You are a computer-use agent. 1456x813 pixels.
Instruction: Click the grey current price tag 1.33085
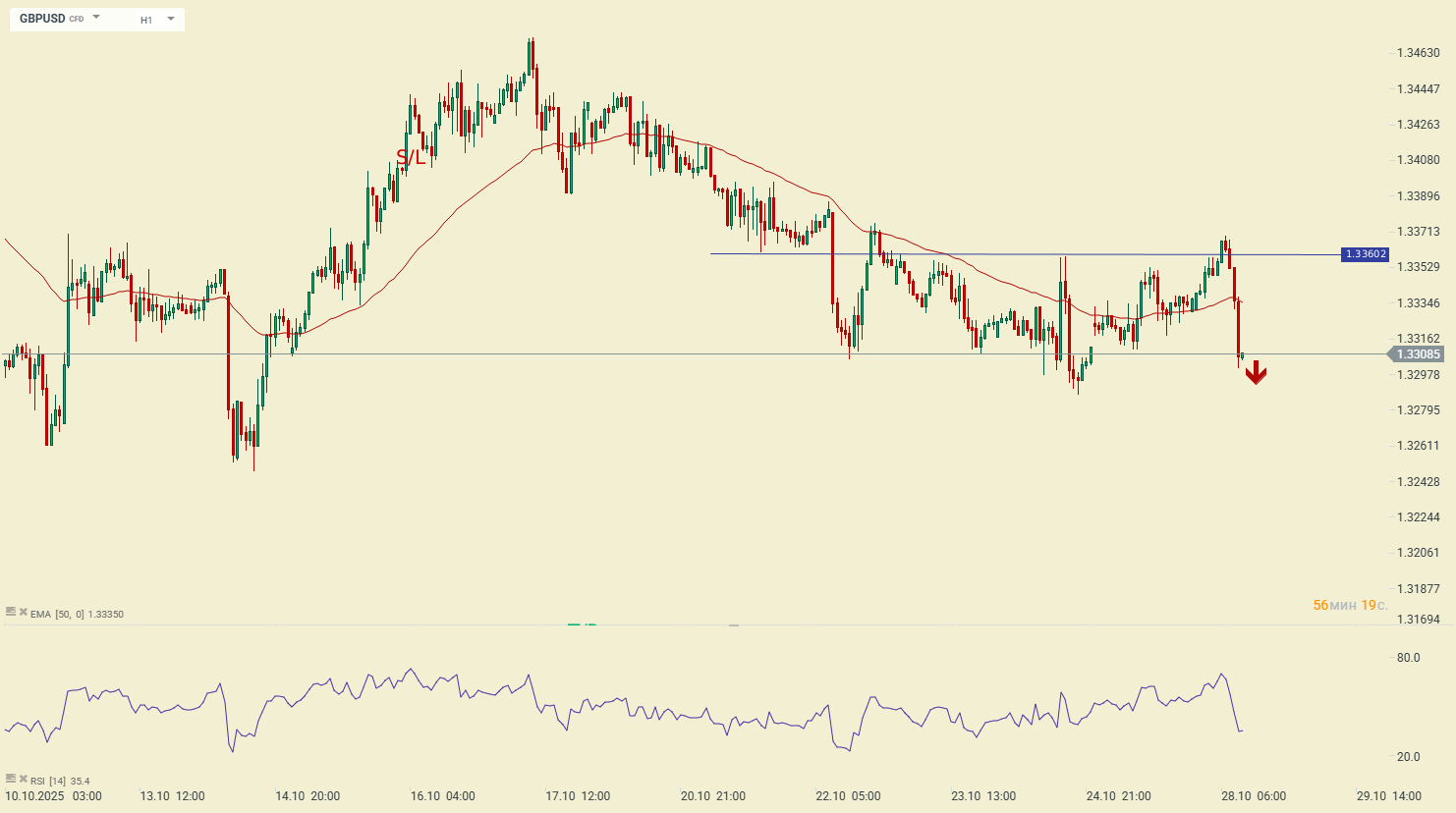[x=1417, y=354]
